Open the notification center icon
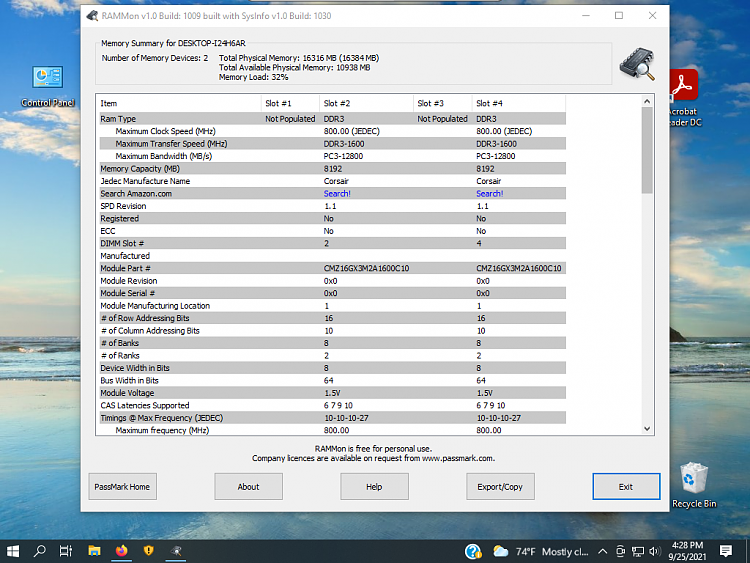 tap(726, 552)
